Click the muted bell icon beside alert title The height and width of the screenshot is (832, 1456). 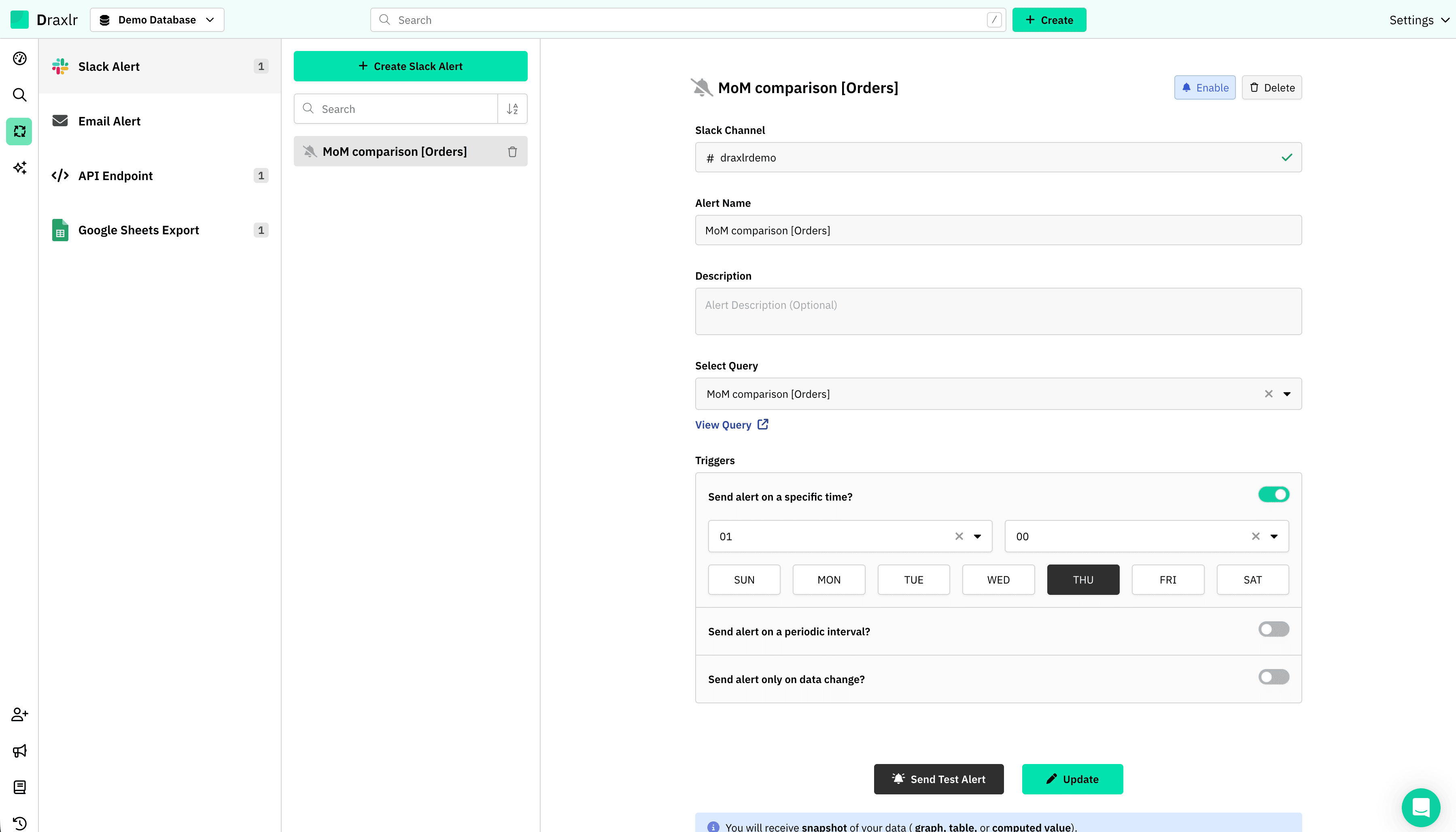[x=702, y=87]
